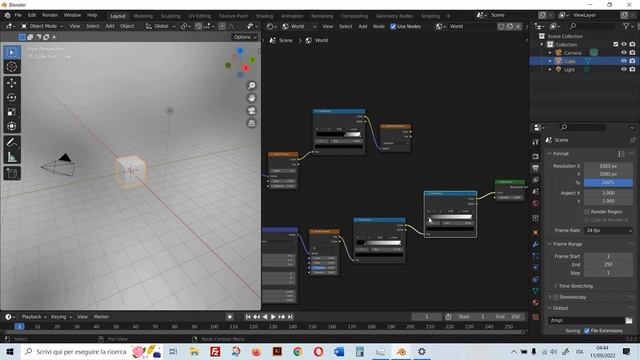Open the node editor World shader type dropdown
Screen dimensions: 640x360
tap(300, 27)
